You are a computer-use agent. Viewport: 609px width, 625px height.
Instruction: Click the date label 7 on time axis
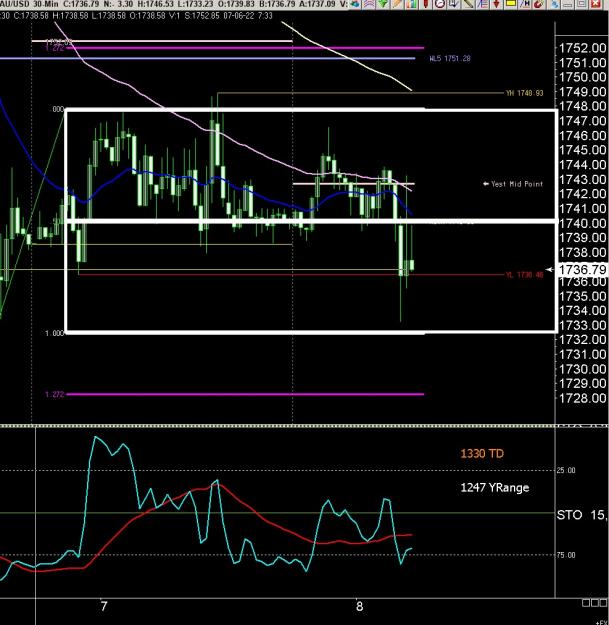click(x=104, y=606)
